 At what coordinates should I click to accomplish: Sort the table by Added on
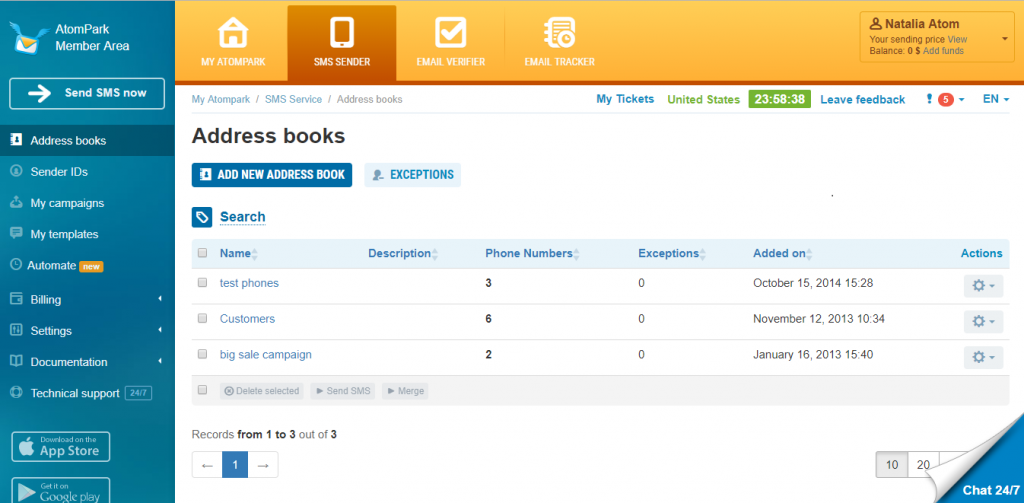coord(783,253)
